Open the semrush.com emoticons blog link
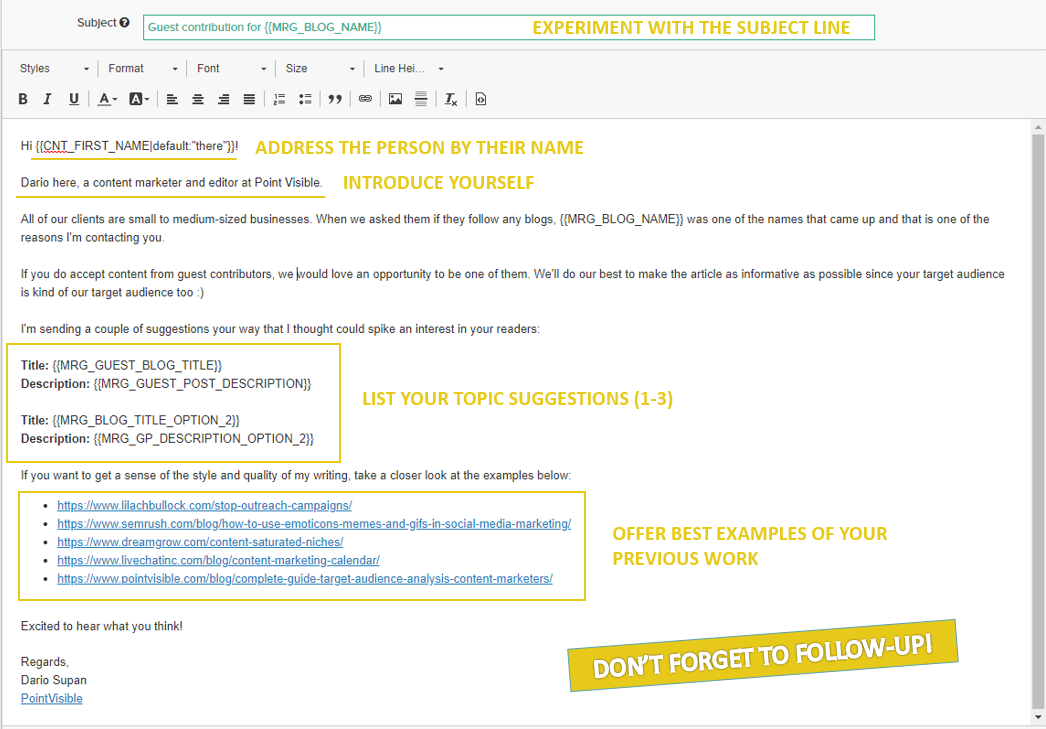 pyautogui.click(x=314, y=524)
